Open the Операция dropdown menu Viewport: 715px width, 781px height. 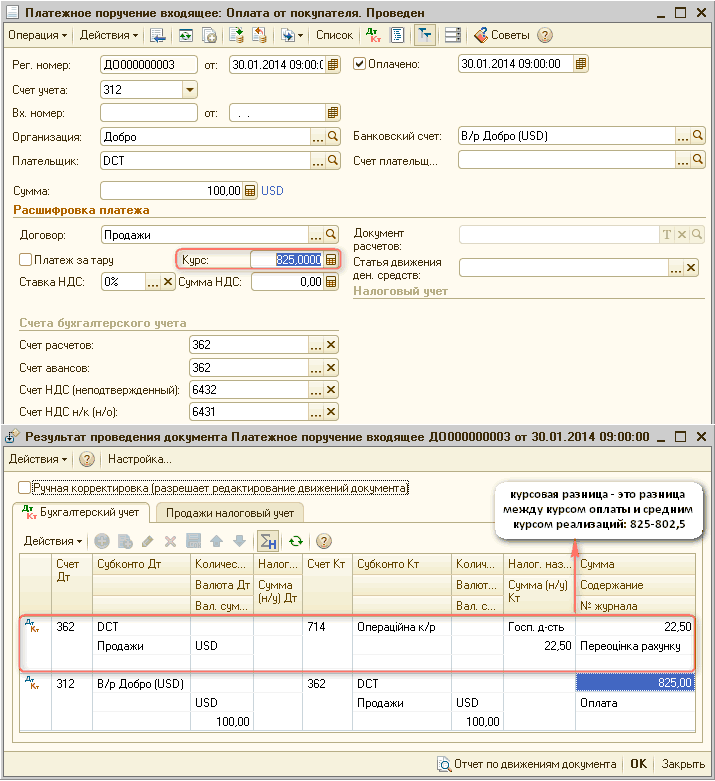(x=38, y=35)
